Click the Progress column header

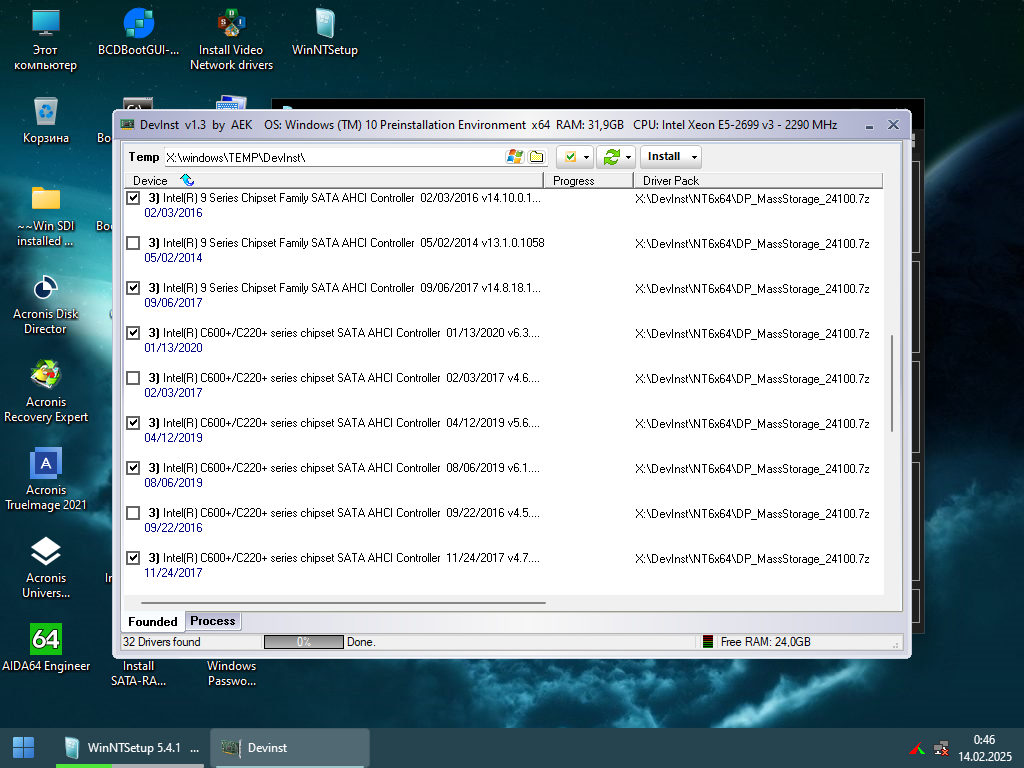coord(588,181)
